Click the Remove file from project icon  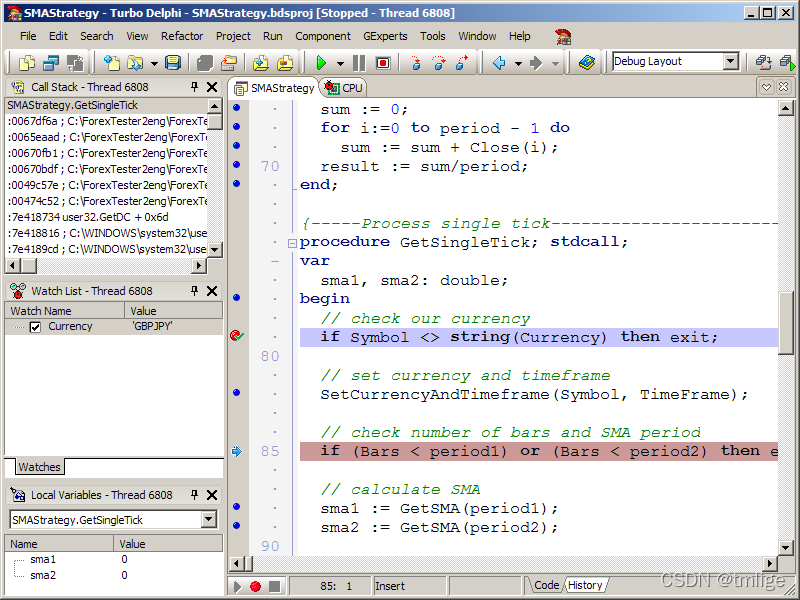(x=285, y=63)
